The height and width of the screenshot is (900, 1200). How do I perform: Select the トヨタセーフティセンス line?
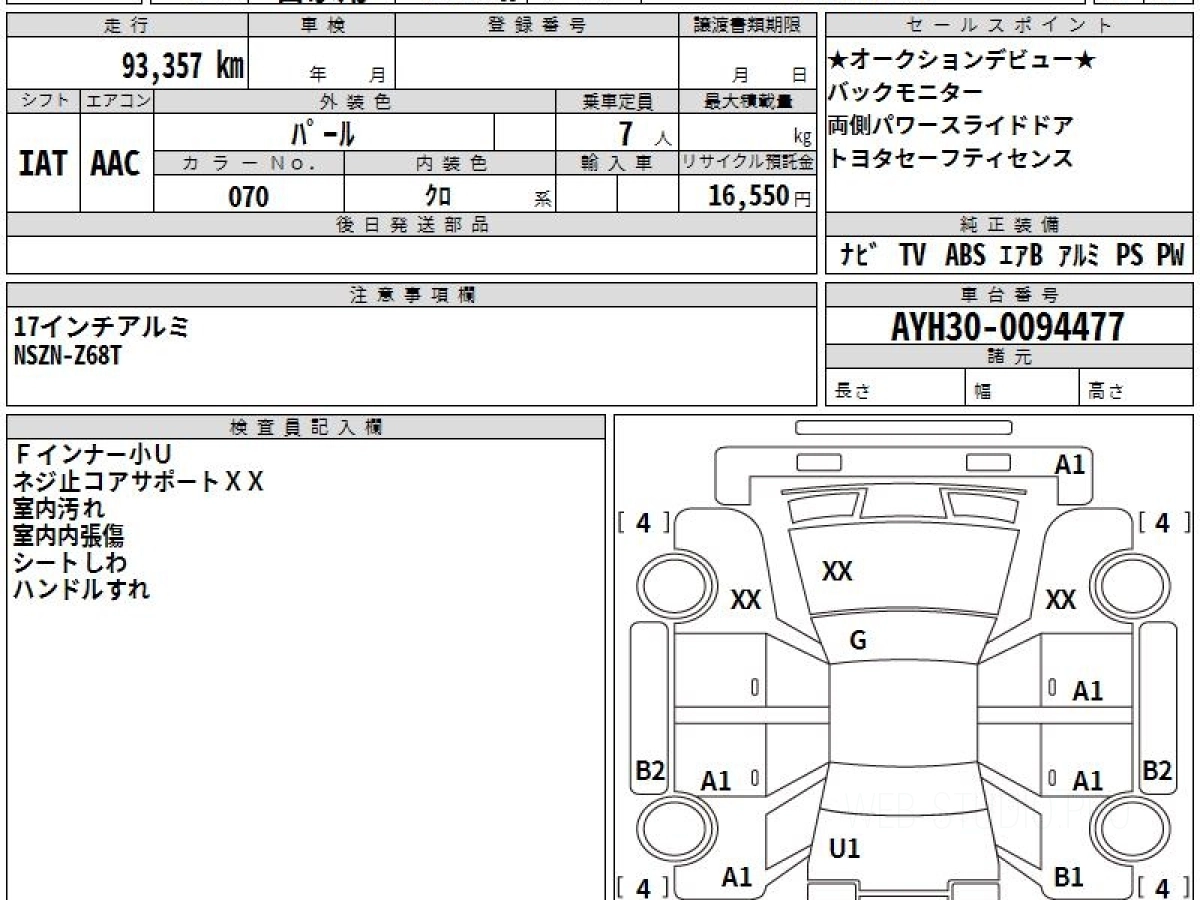tap(951, 158)
